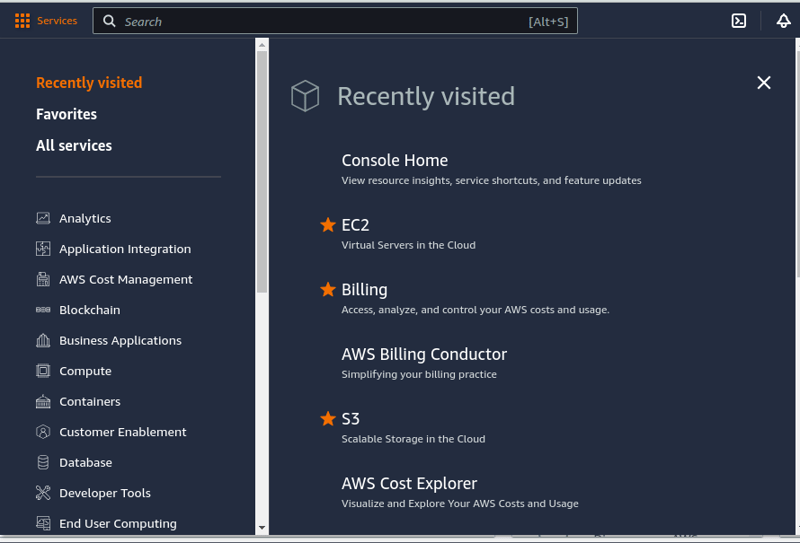Open the Billing service link
800x543 pixels.
364,290
